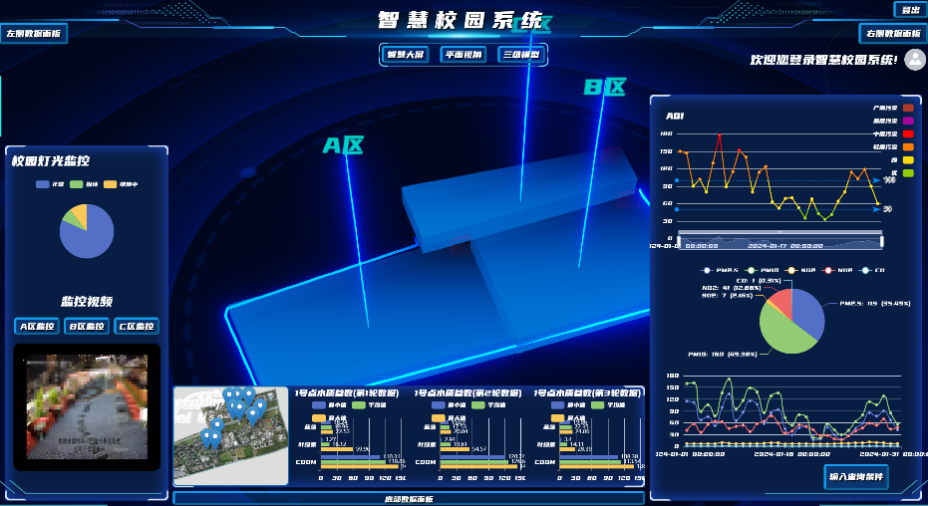Image resolution: width=928 pixels, height=506 pixels.
Task: Switch to 三维模型 view tab
Action: 521,55
